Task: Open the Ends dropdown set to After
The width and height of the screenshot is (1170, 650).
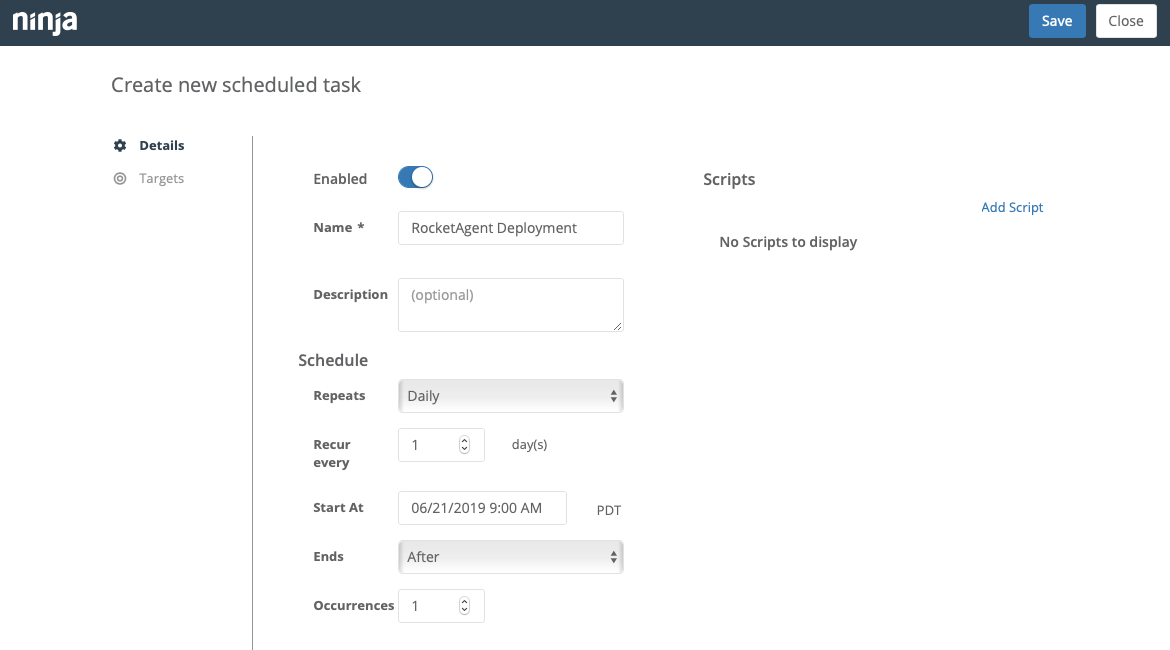Action: click(x=510, y=557)
